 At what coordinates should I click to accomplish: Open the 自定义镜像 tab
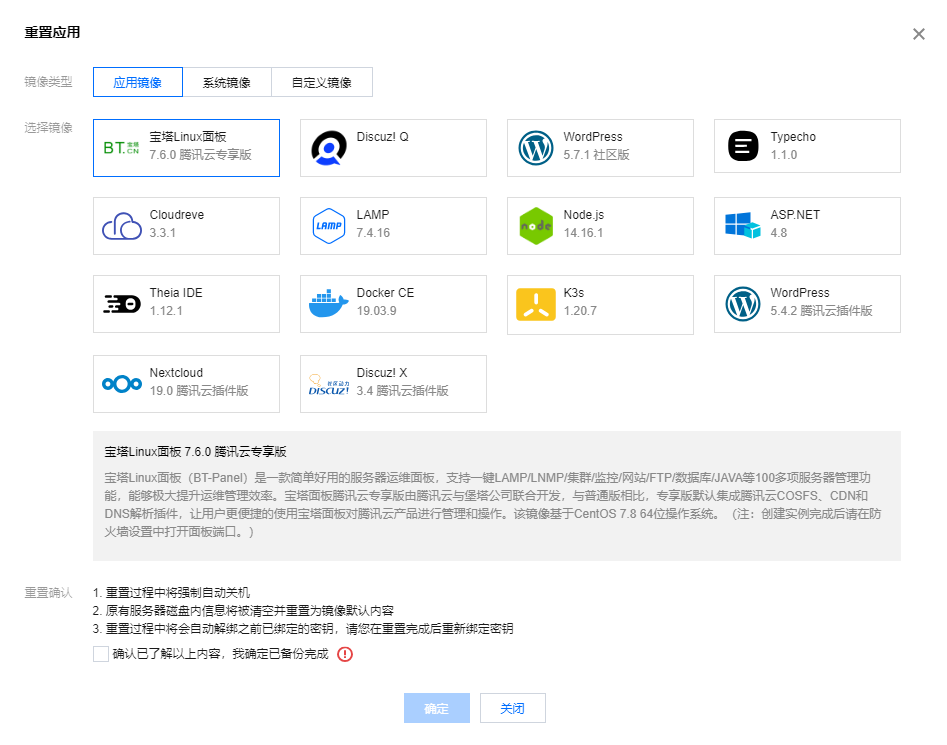(321, 83)
